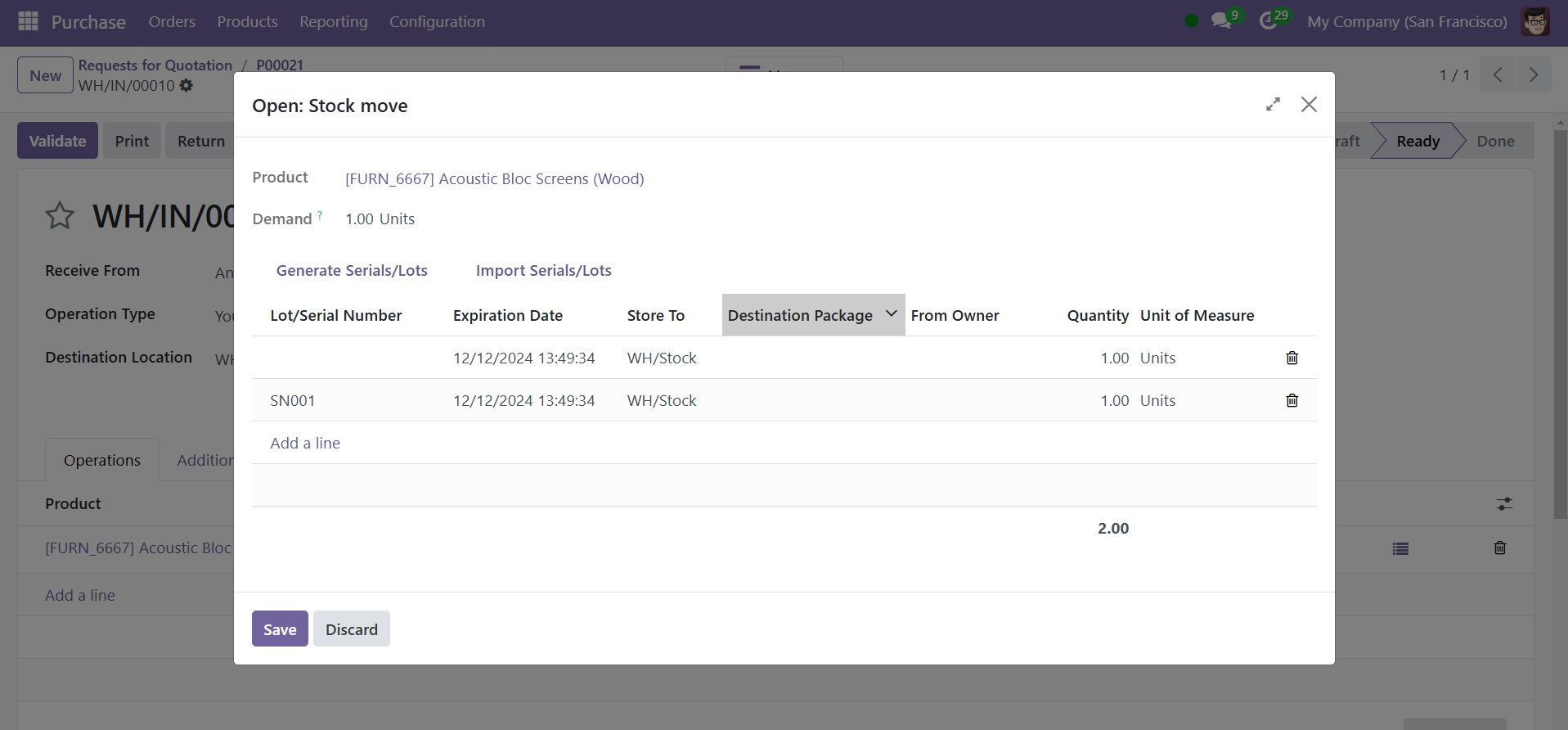The height and width of the screenshot is (730, 1568).
Task: Delete the product line in background form
Action: coord(1500,547)
